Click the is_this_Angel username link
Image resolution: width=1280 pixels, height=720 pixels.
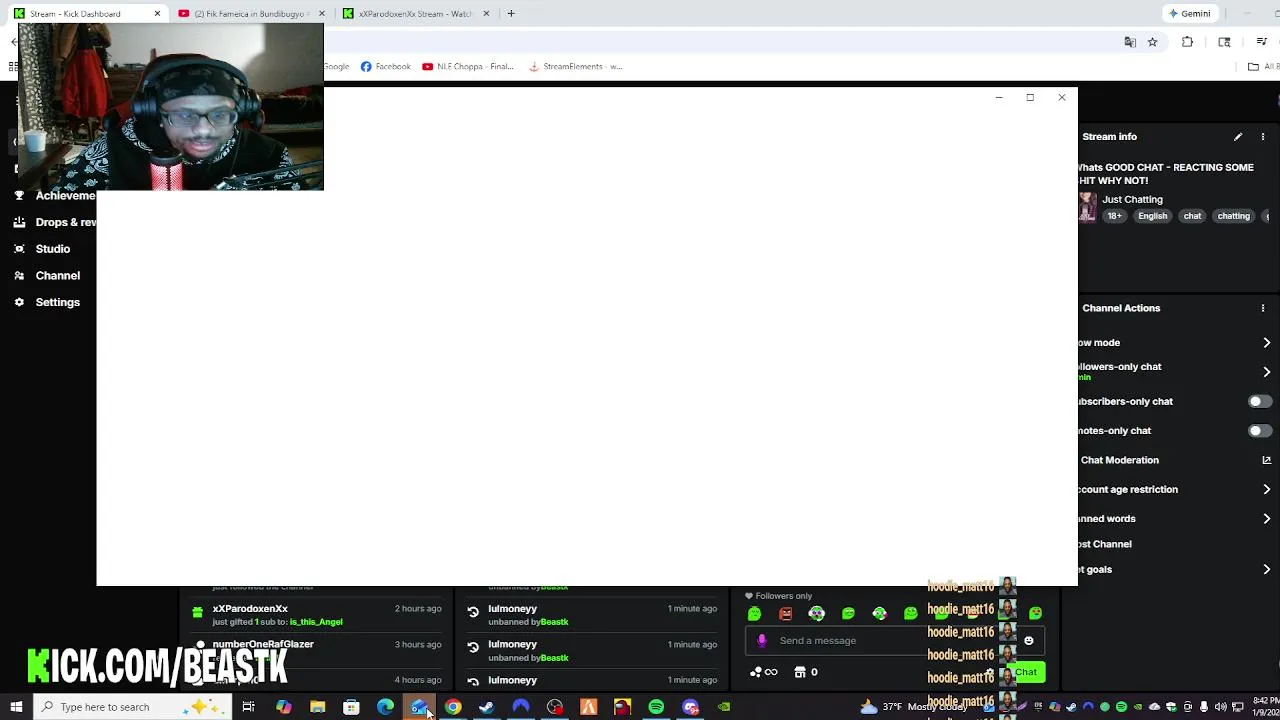[x=317, y=622]
